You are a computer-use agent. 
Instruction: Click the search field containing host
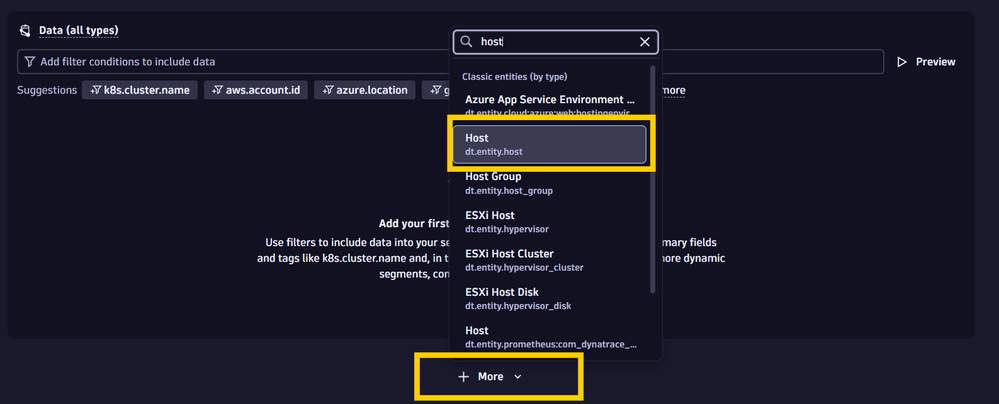555,41
